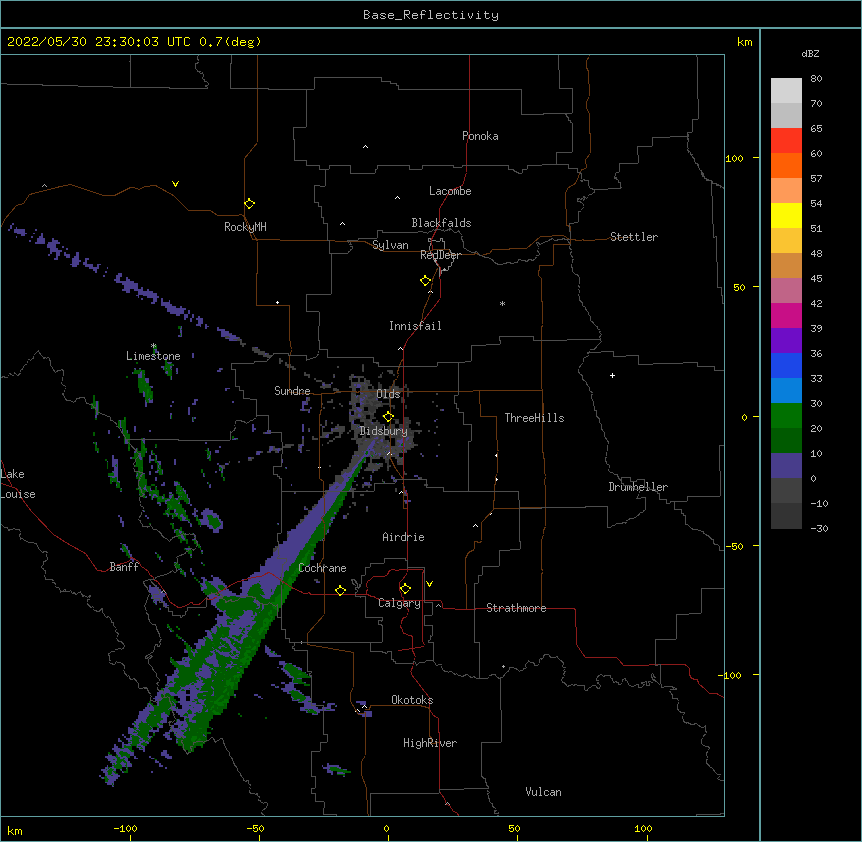The height and width of the screenshot is (842, 862).
Task: Click the 48 legend value
Action: point(816,253)
